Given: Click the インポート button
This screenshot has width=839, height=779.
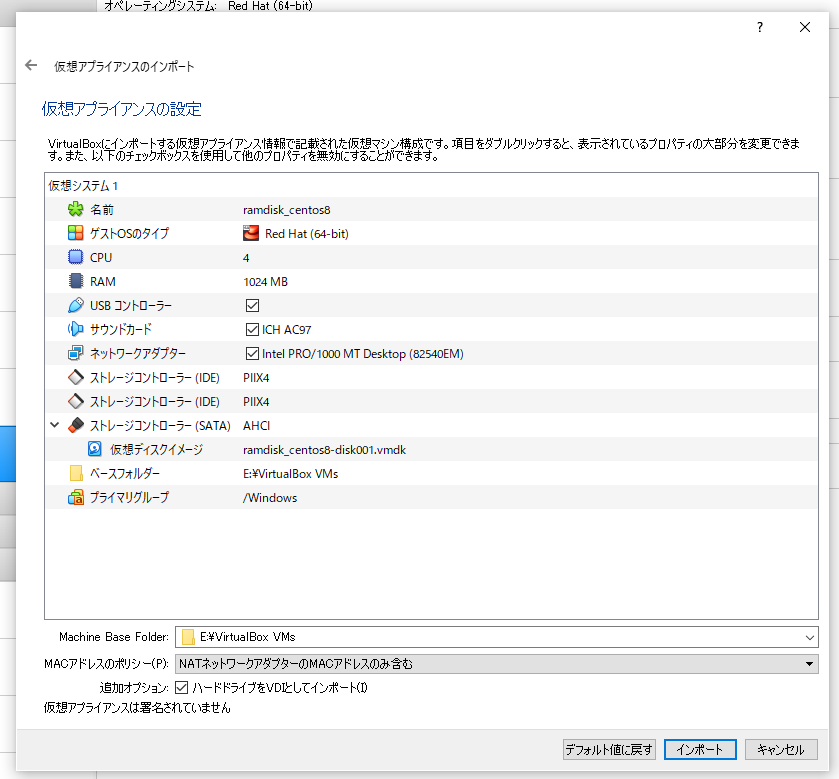Looking at the screenshot, I should pyautogui.click(x=700, y=750).
